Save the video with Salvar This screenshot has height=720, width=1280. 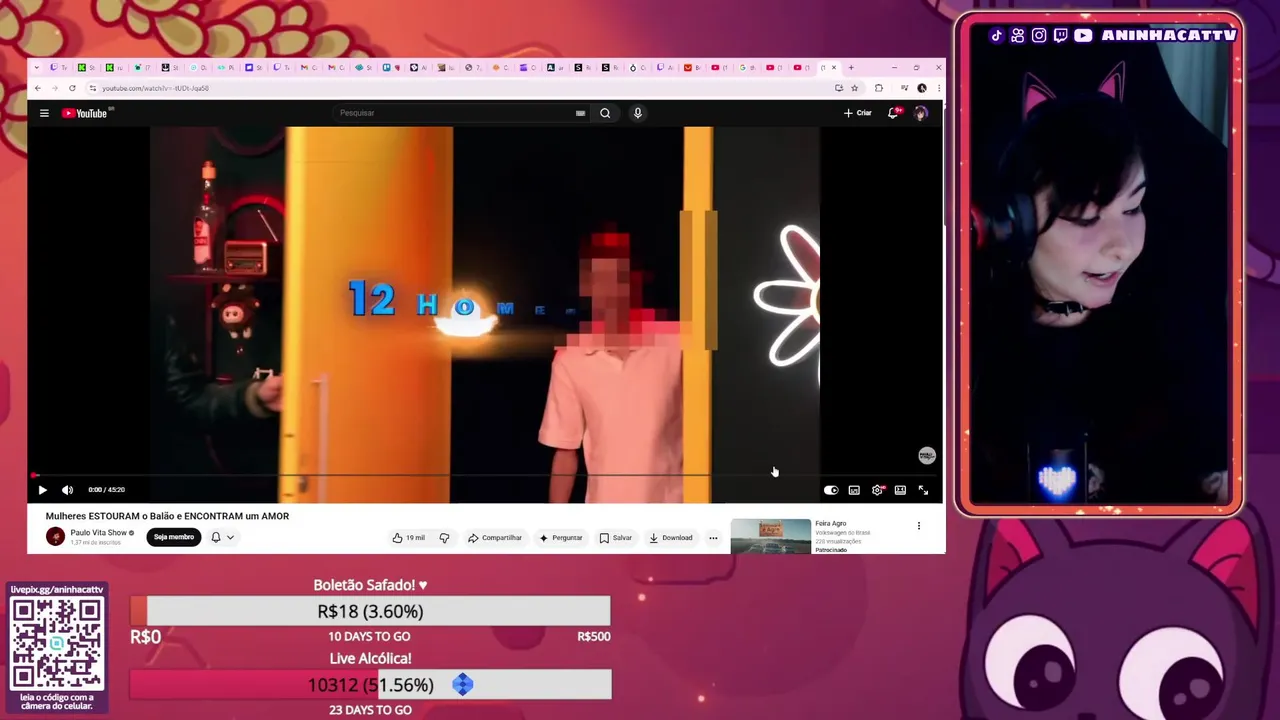pos(616,538)
